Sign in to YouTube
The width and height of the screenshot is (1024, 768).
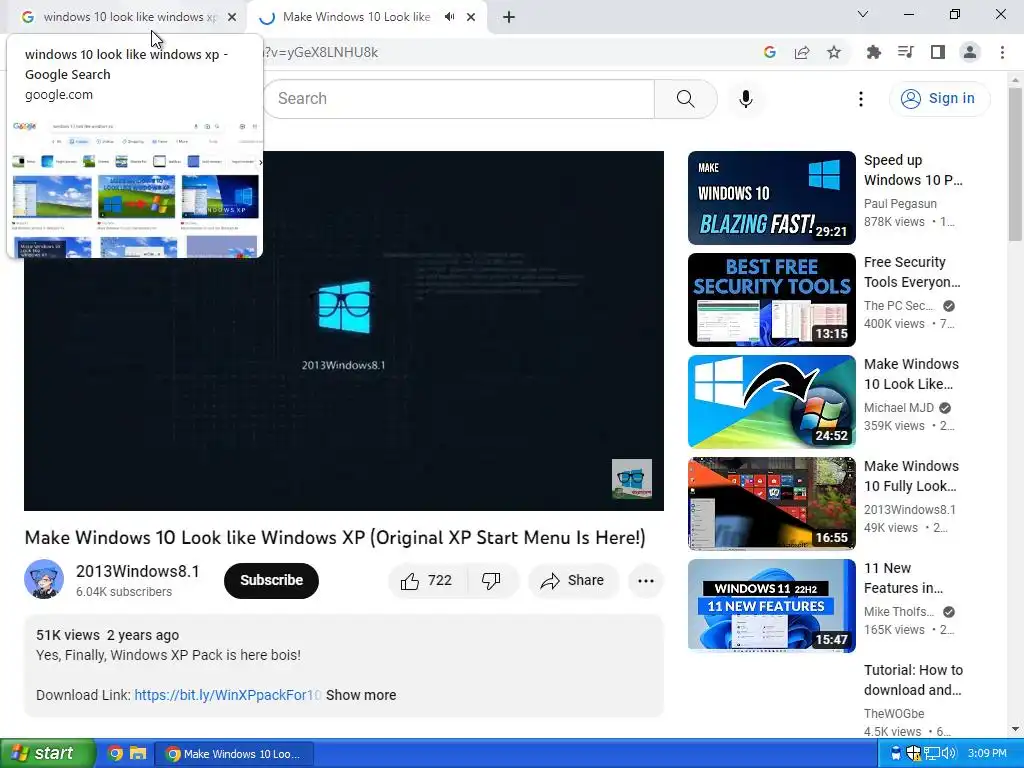pos(939,99)
